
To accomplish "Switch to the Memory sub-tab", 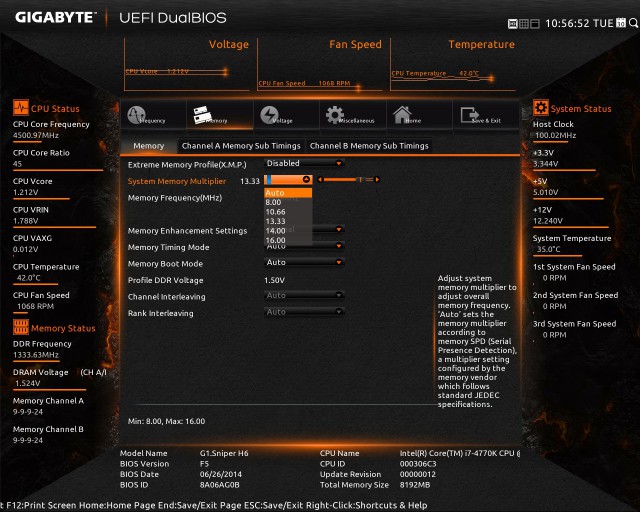I will tap(149, 146).
